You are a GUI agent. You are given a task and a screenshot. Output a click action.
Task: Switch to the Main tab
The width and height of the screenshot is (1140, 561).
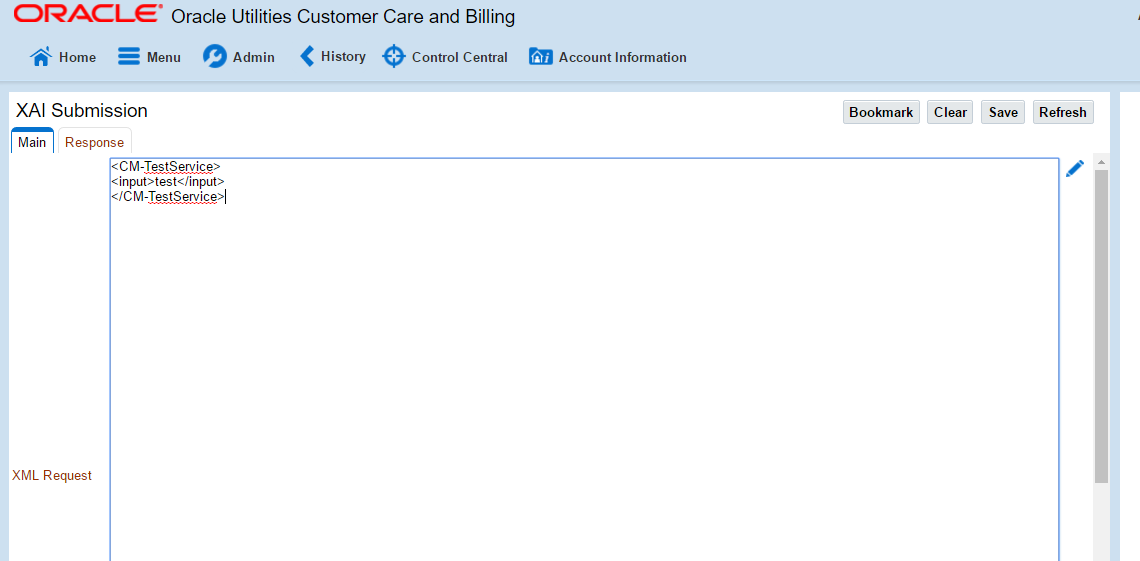click(x=32, y=142)
